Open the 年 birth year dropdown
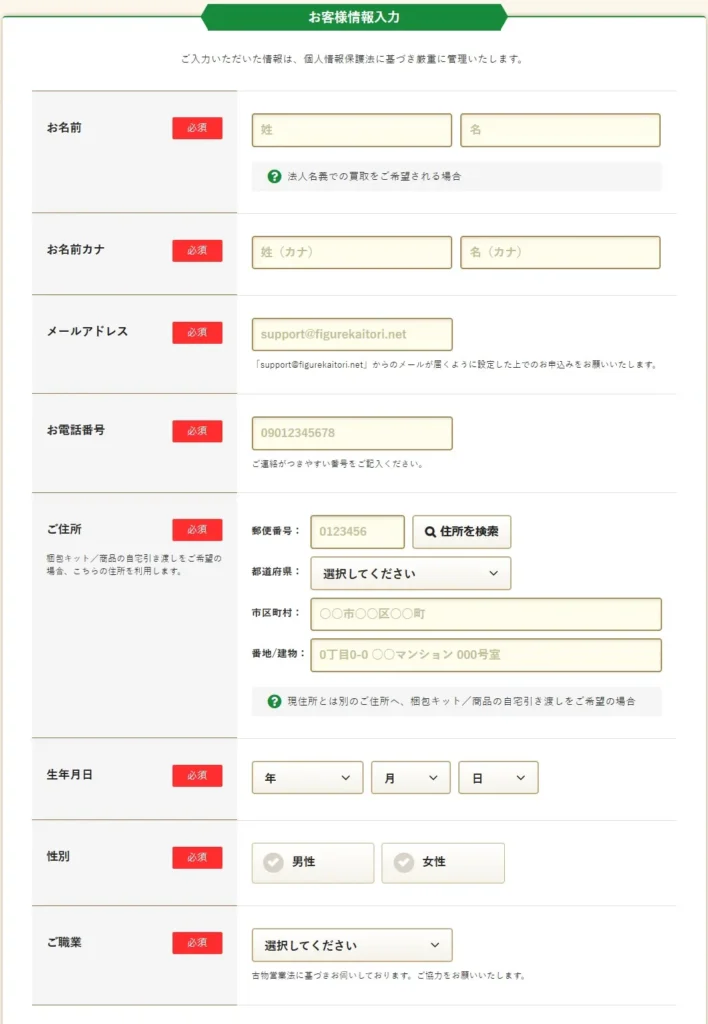Image resolution: width=708 pixels, height=1024 pixels. coord(307,777)
